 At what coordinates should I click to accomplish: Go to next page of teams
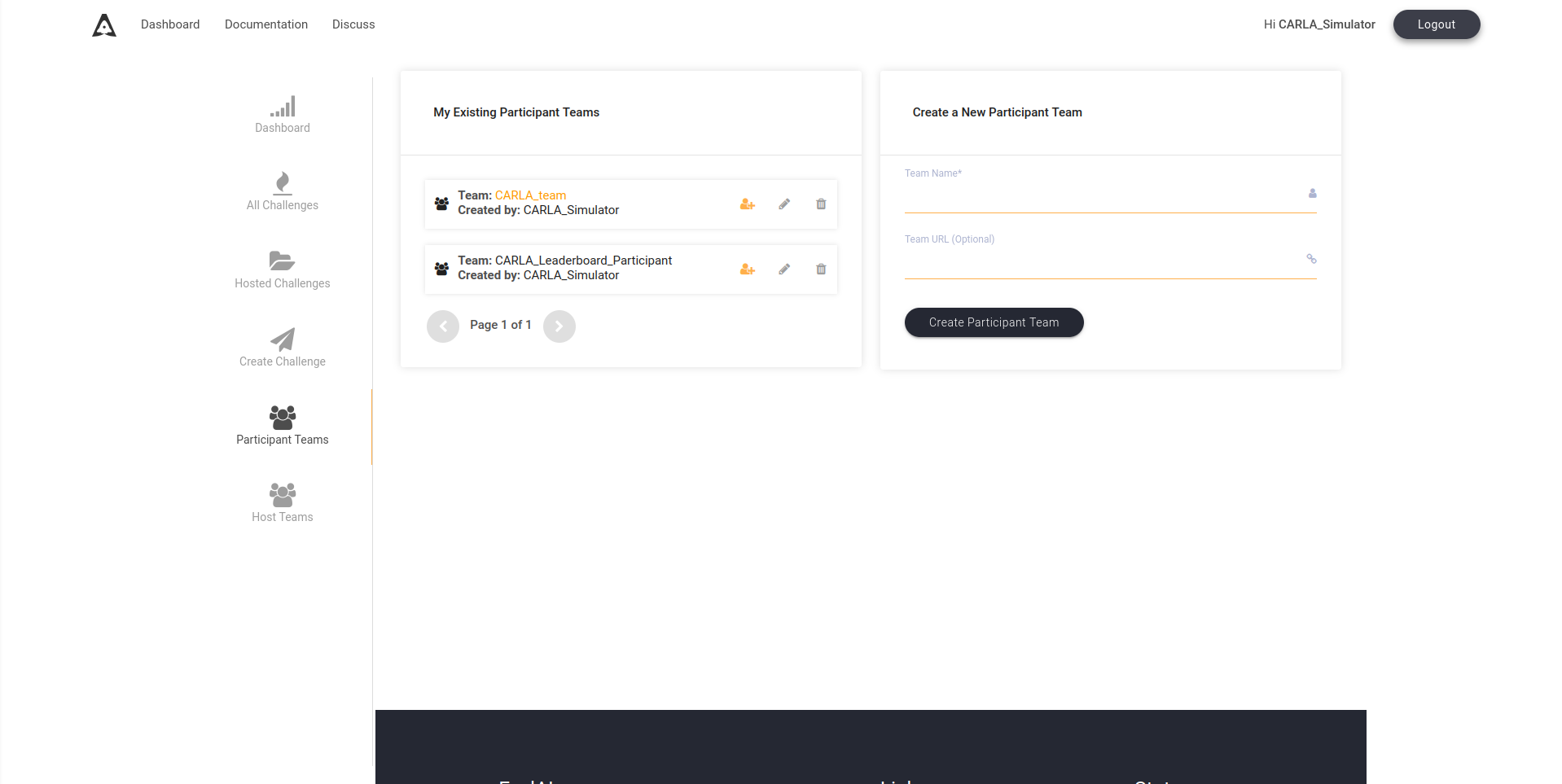[x=559, y=326]
